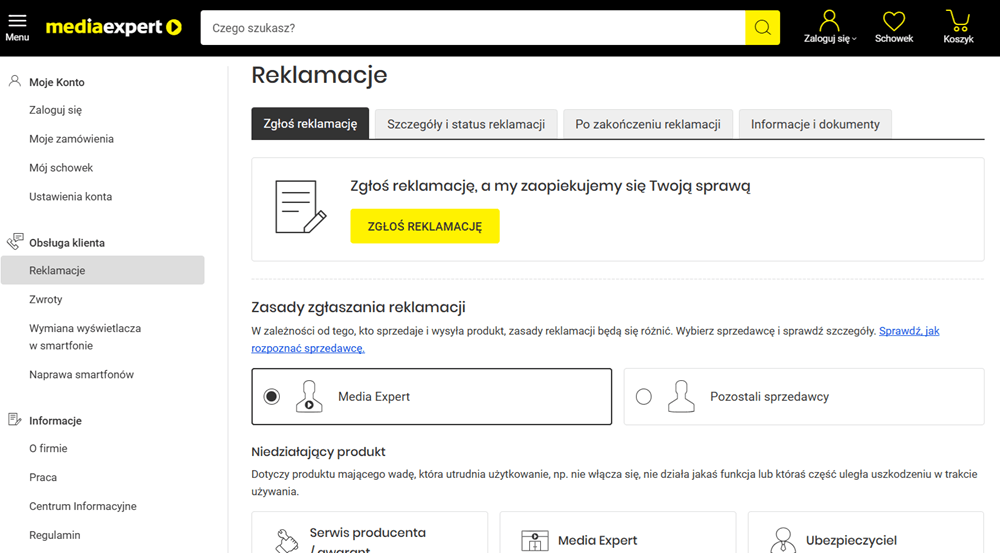This screenshot has height=553, width=1000.
Task: Click the Moje Konto section heading
Action: pyautogui.click(x=57, y=82)
